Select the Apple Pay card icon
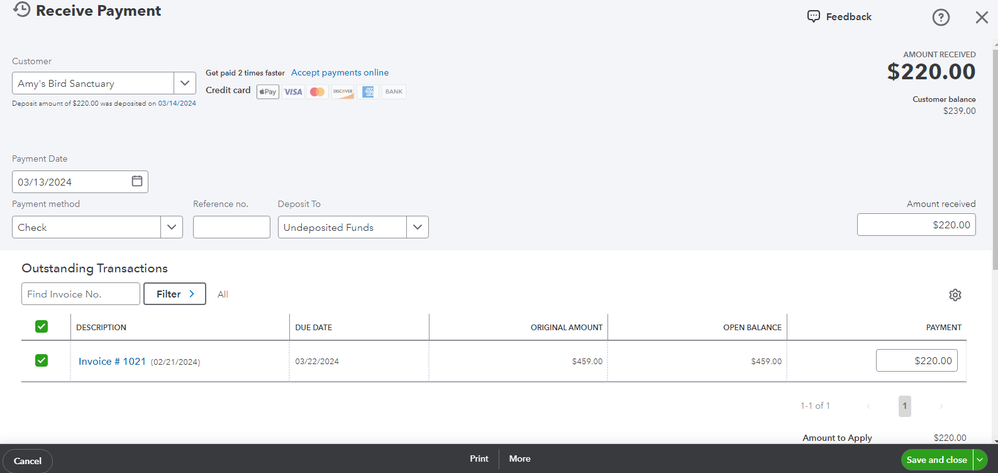The width and height of the screenshot is (998, 473). (x=268, y=92)
